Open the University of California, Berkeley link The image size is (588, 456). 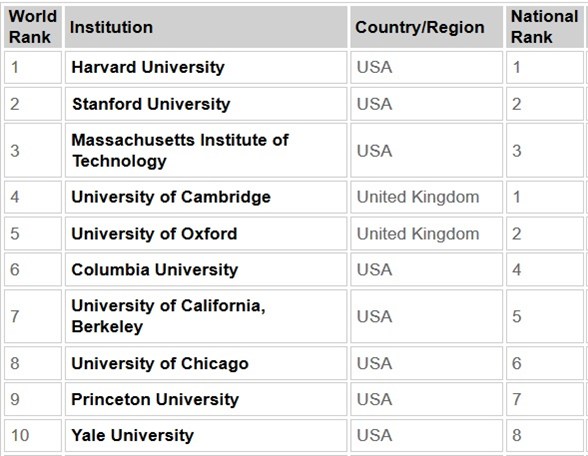pos(168,316)
